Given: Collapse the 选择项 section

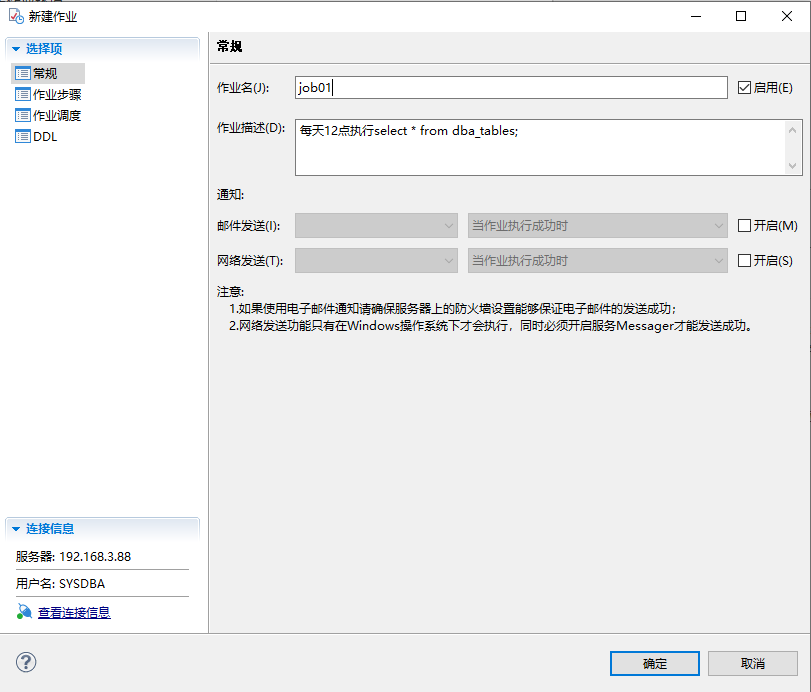Looking at the screenshot, I should tap(16, 49).
